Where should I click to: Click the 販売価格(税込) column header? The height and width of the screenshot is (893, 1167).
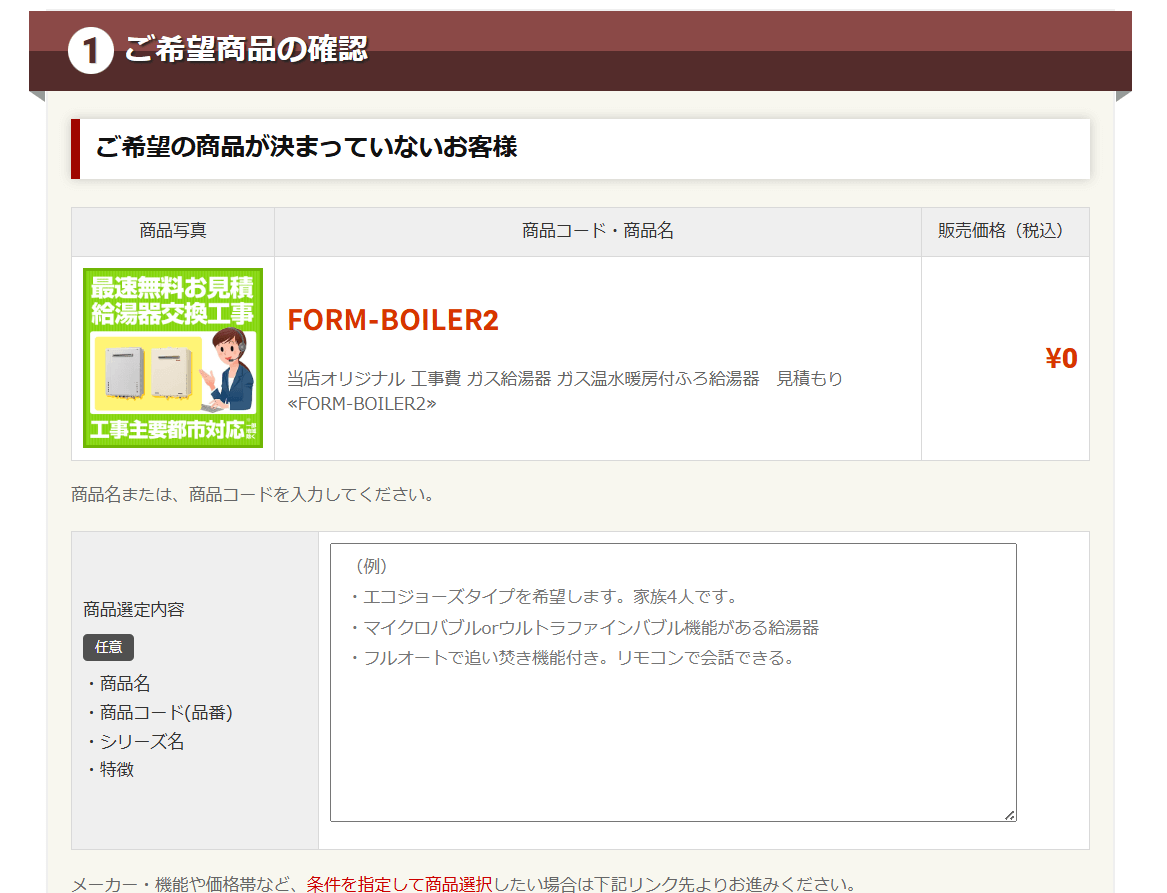tap(1004, 231)
